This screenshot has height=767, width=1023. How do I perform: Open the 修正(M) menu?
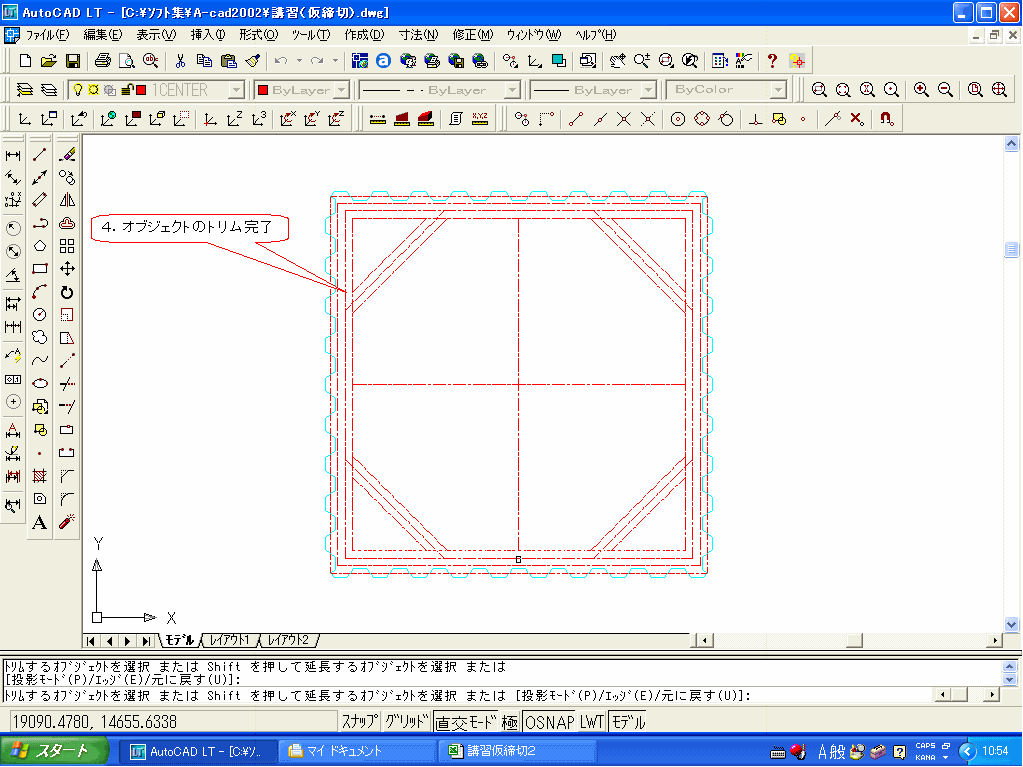click(x=473, y=35)
